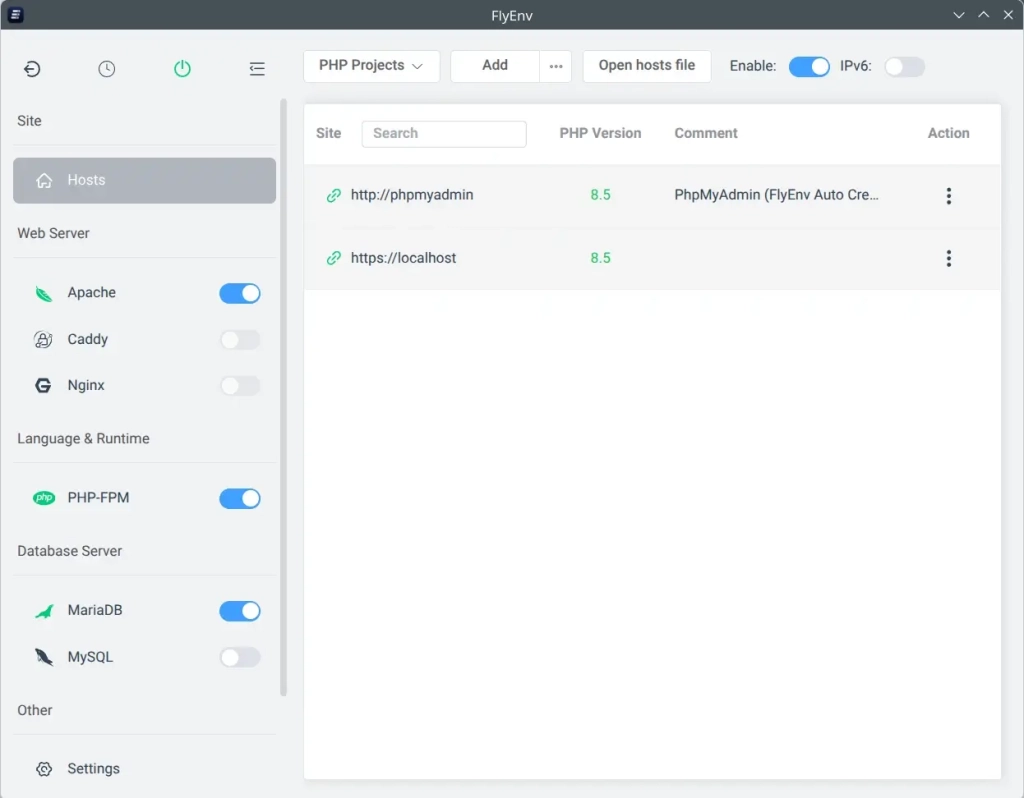
Task: Click PHP version 8.5 for phpmyadmin
Action: point(600,195)
